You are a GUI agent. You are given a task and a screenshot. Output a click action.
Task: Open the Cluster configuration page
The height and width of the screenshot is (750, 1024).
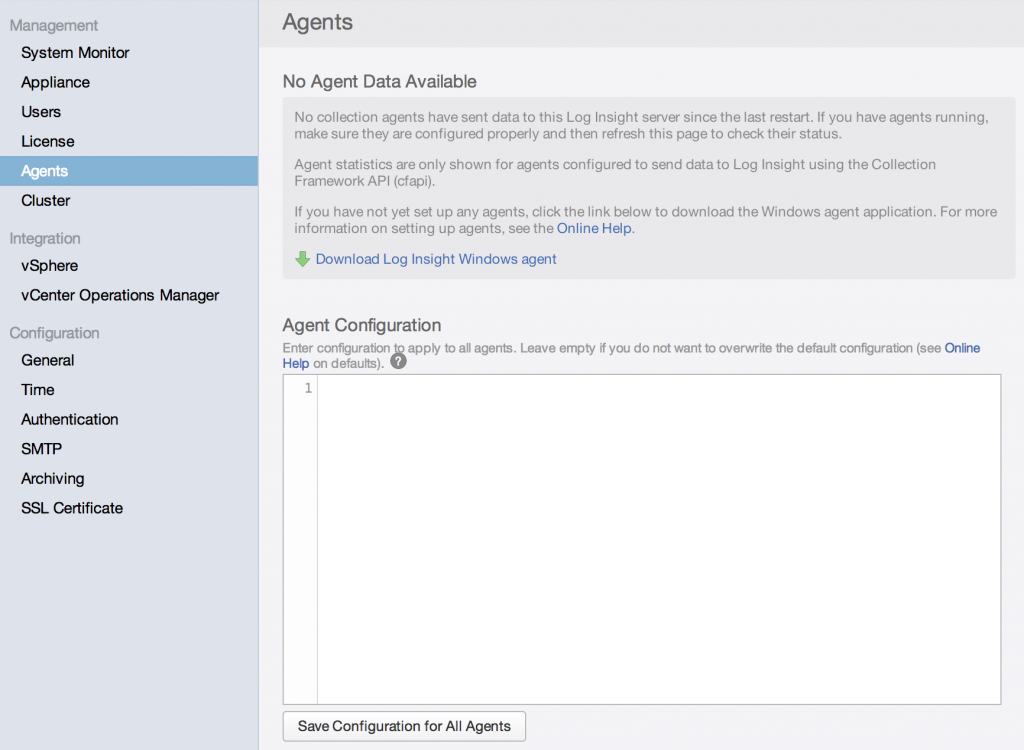pyautogui.click(x=47, y=200)
